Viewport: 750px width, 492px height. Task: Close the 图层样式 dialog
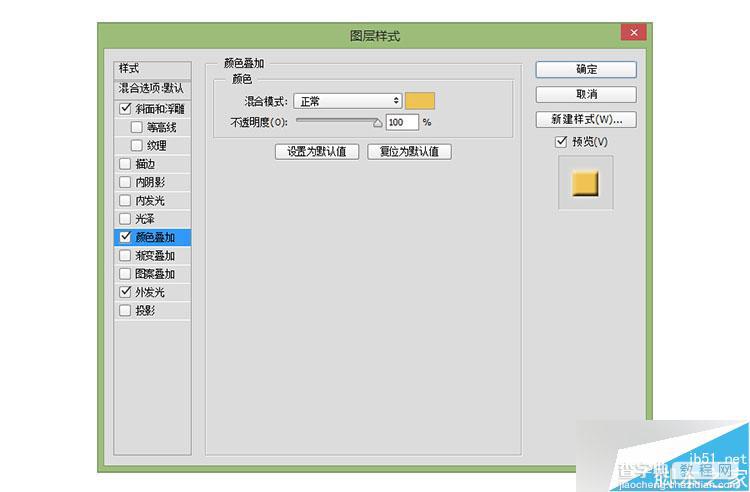(634, 33)
